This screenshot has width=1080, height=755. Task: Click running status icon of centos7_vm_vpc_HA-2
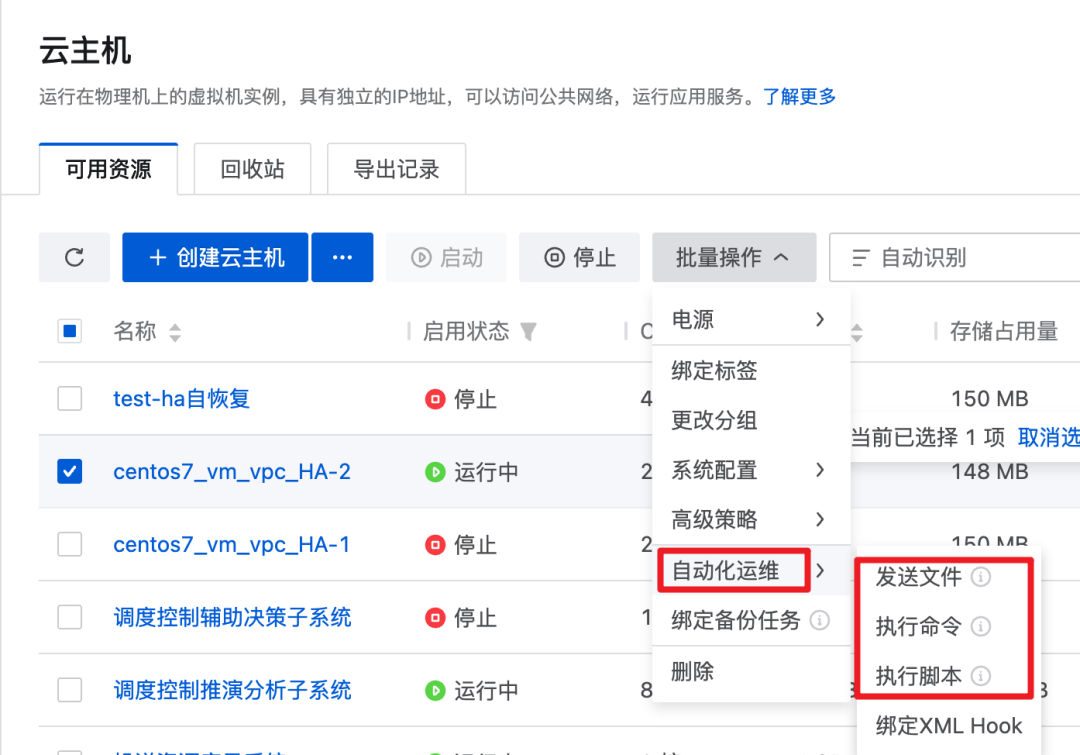[x=435, y=472]
